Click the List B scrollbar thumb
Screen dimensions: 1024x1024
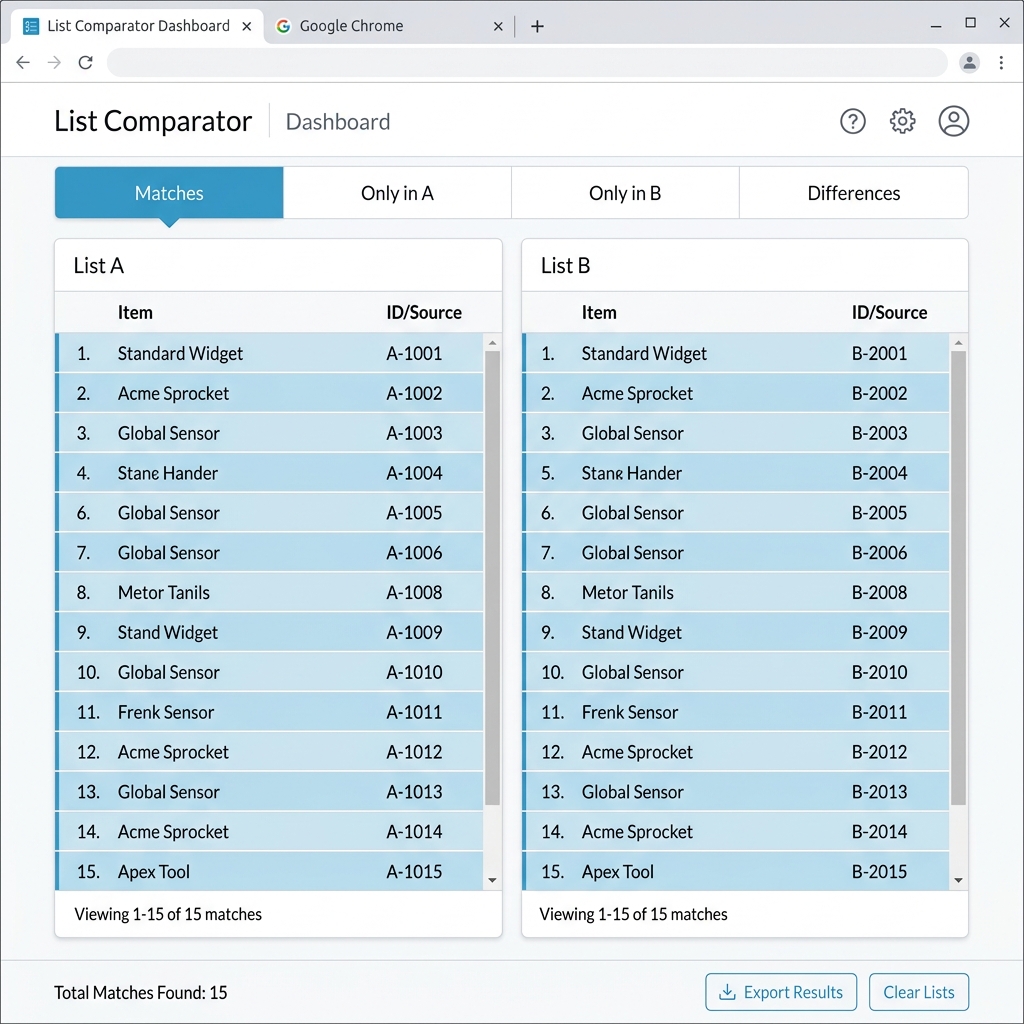[959, 578]
